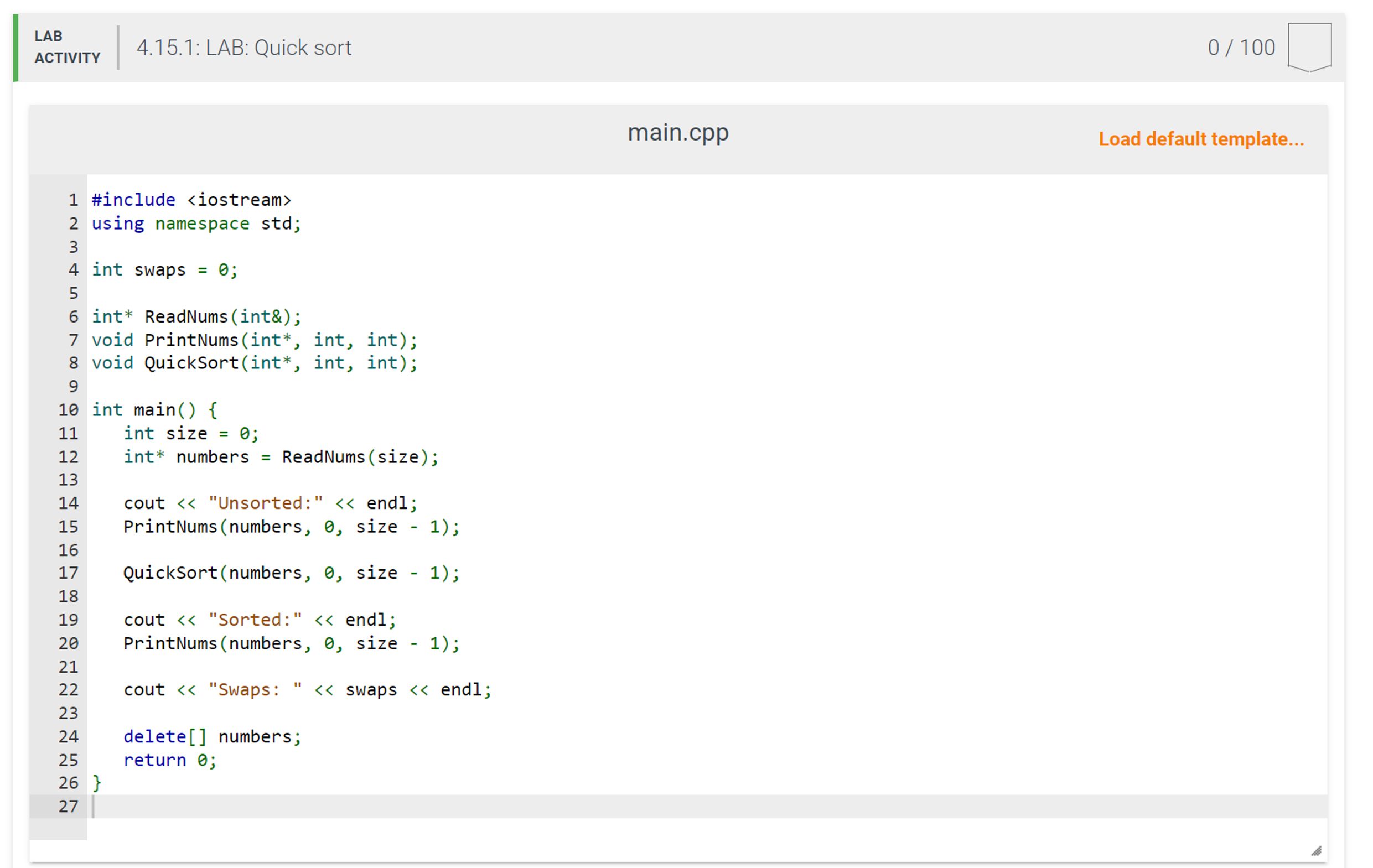This screenshot has width=1373, height=868.
Task: Click the delete[] numbers statement
Action: click(x=213, y=736)
